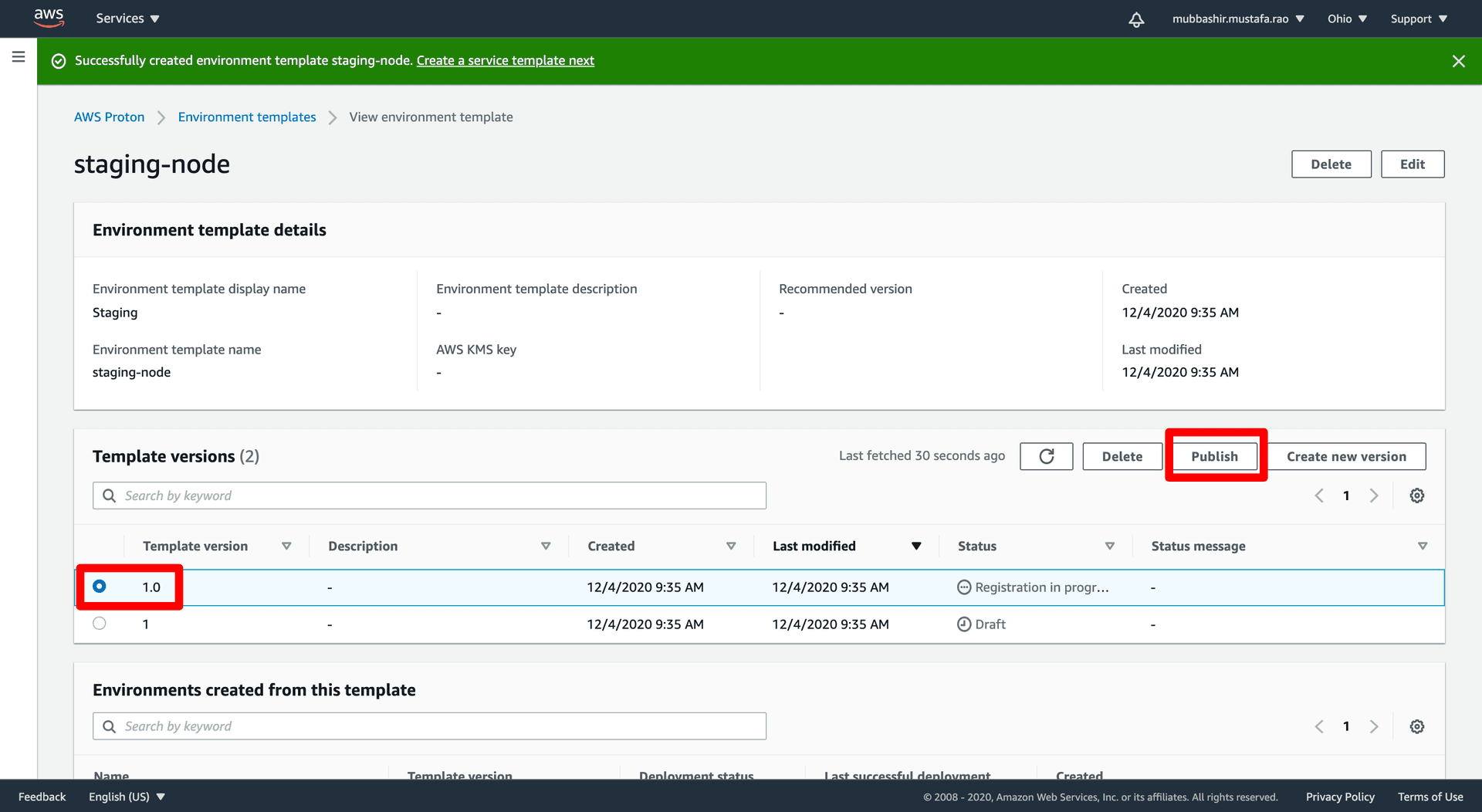
Task: Refresh the template versions list
Action: tap(1046, 456)
